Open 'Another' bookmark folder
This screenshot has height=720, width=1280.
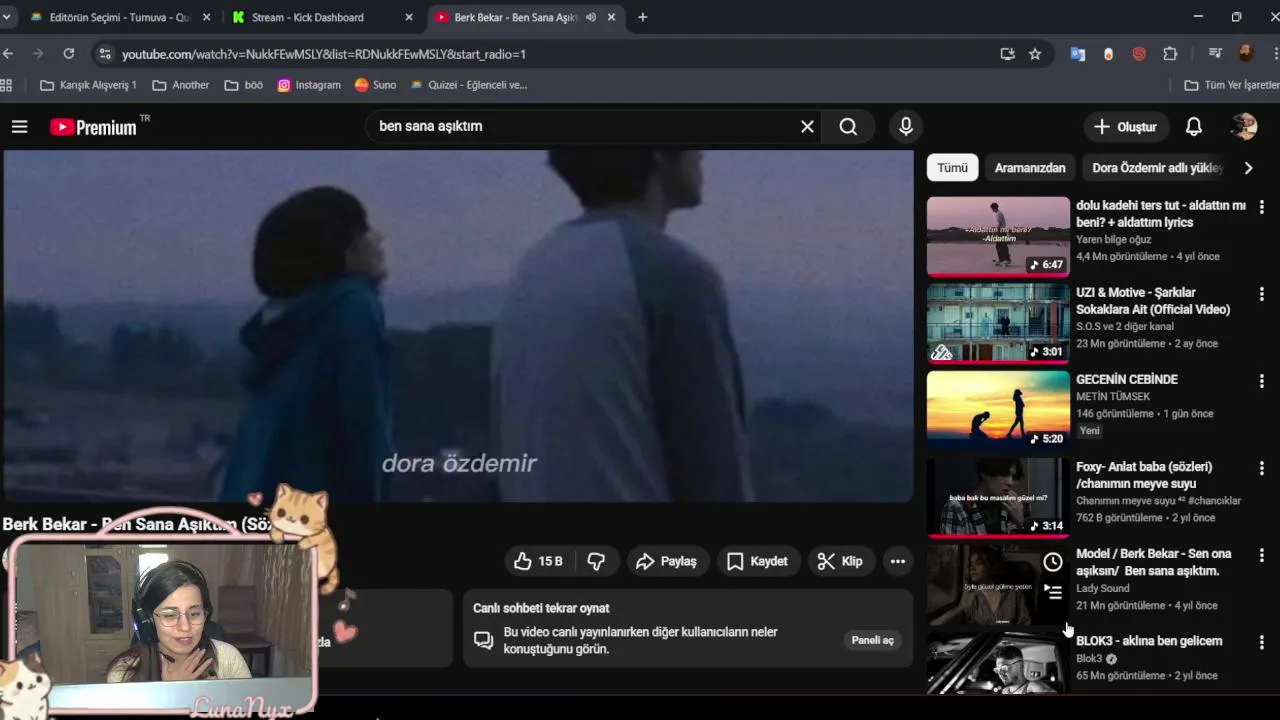pos(180,85)
